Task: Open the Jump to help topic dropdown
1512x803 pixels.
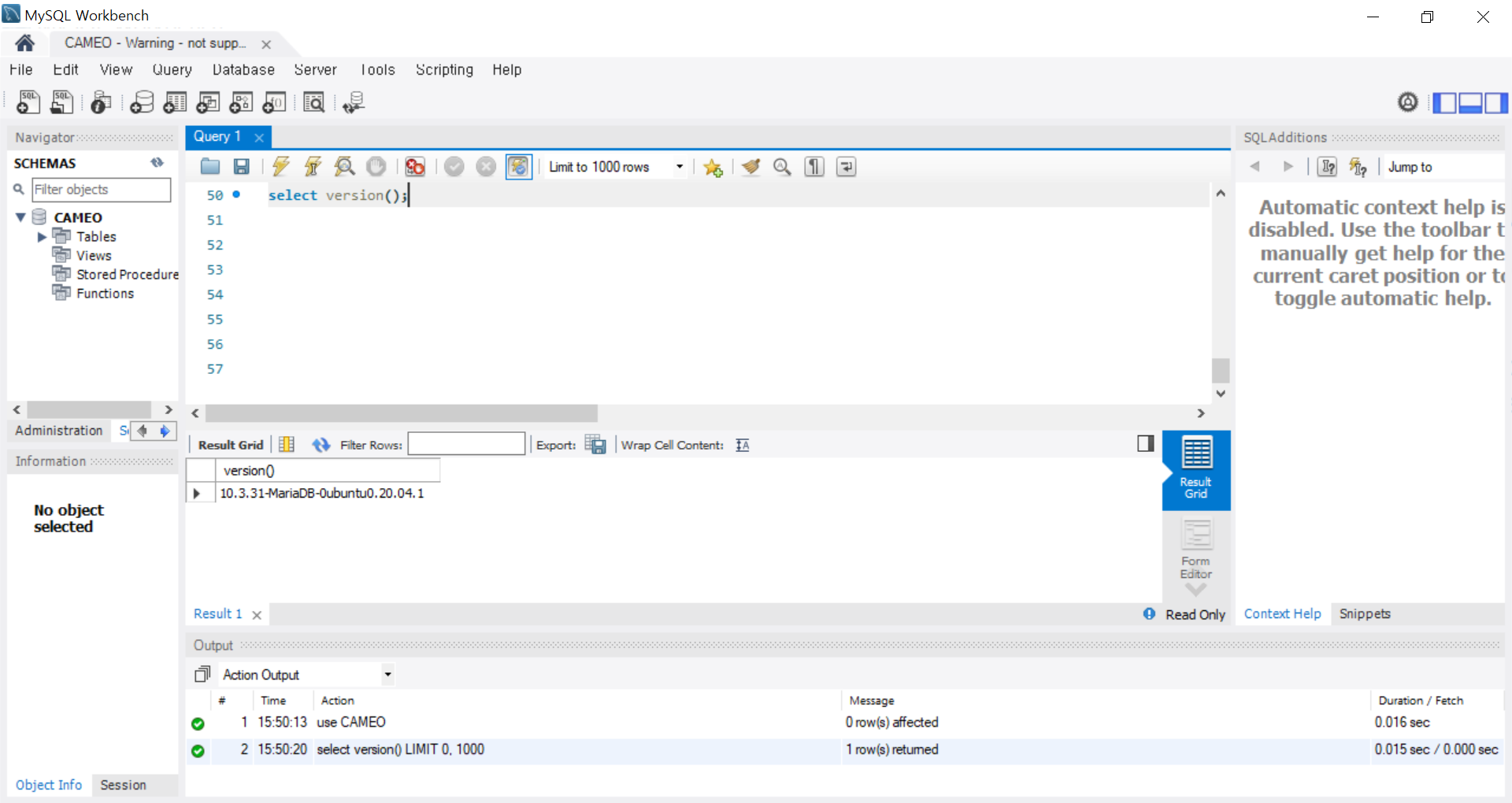Action: pos(1445,167)
